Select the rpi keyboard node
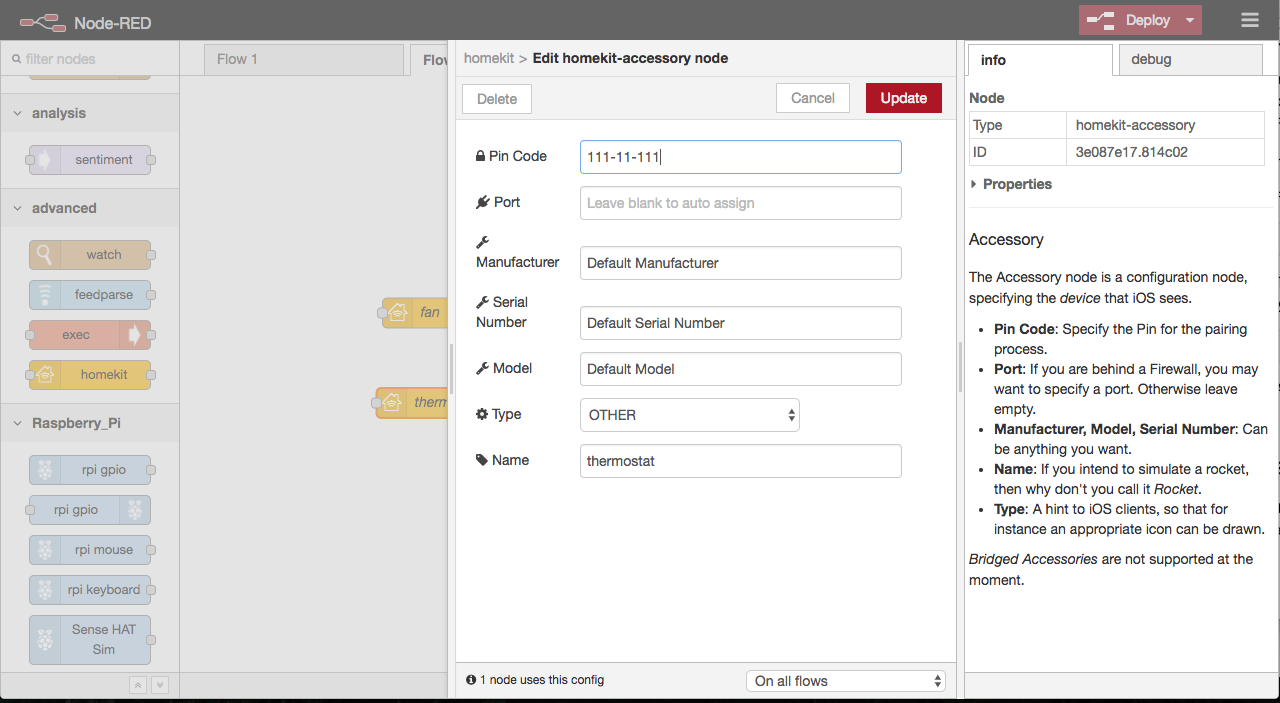Viewport: 1280px width, 703px height. tap(90, 590)
